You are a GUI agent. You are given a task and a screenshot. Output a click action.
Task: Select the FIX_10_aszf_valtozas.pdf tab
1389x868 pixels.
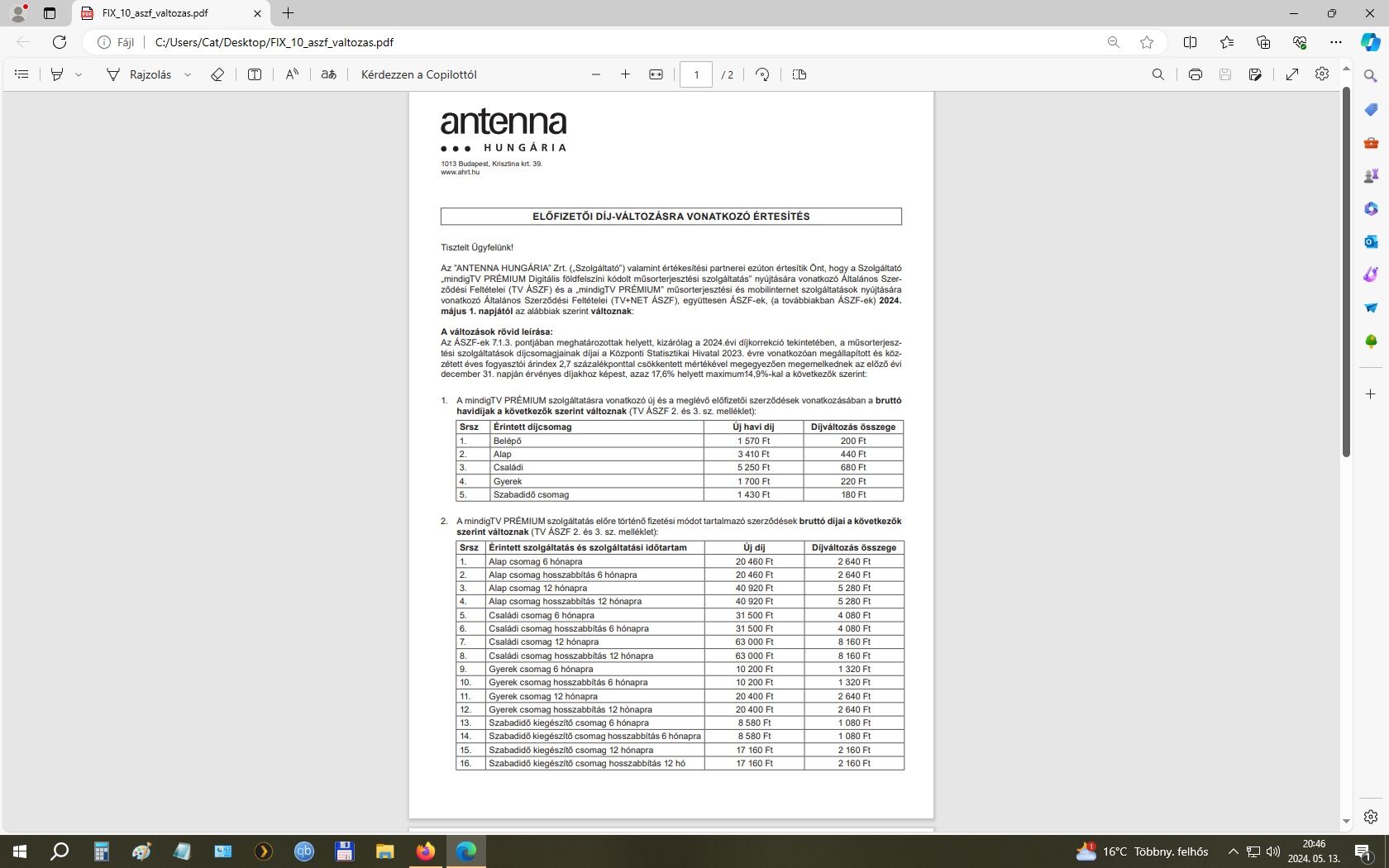(172, 13)
